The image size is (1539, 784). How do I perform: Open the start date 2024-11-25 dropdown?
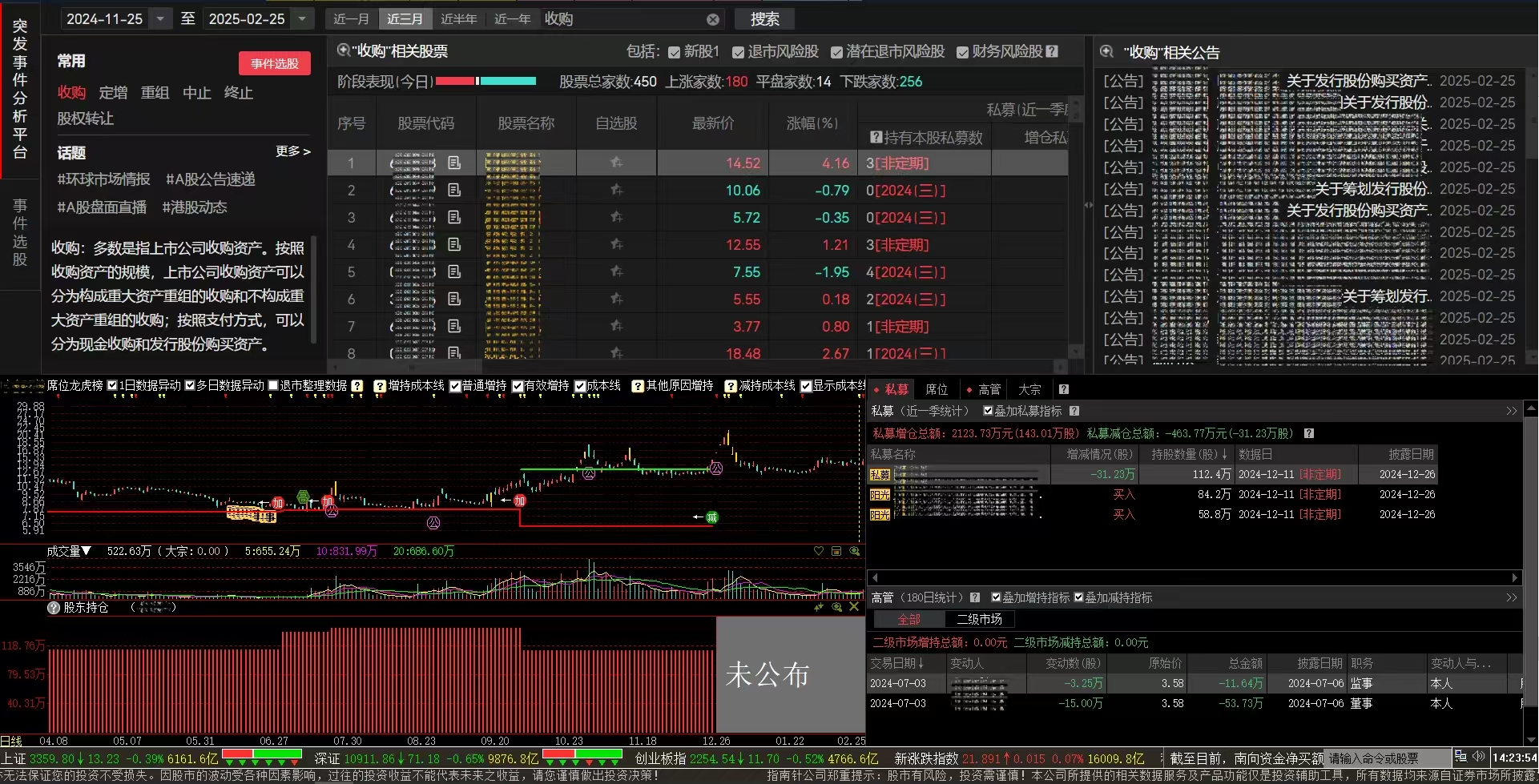(160, 18)
